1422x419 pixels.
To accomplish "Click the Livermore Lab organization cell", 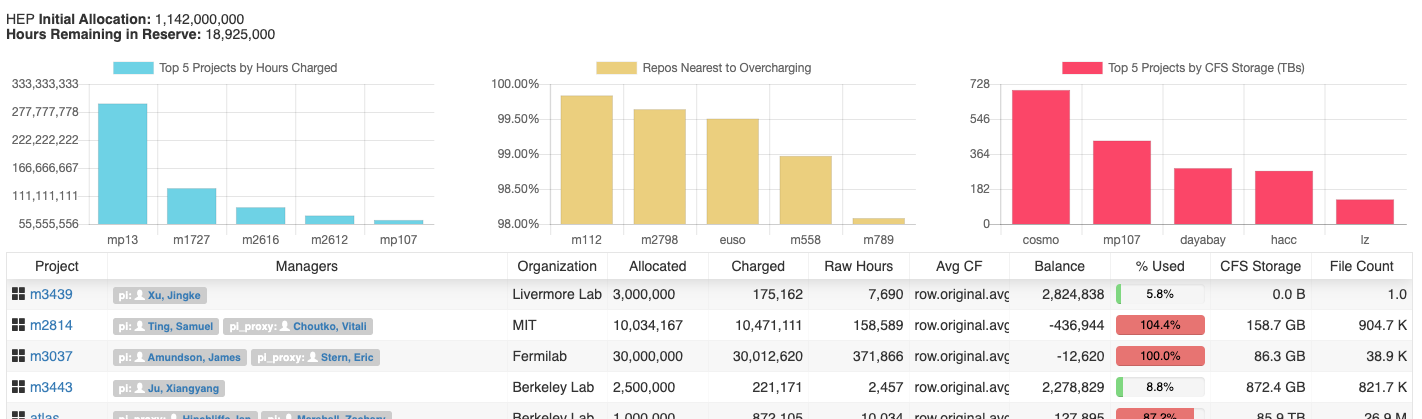I will [x=557, y=295].
